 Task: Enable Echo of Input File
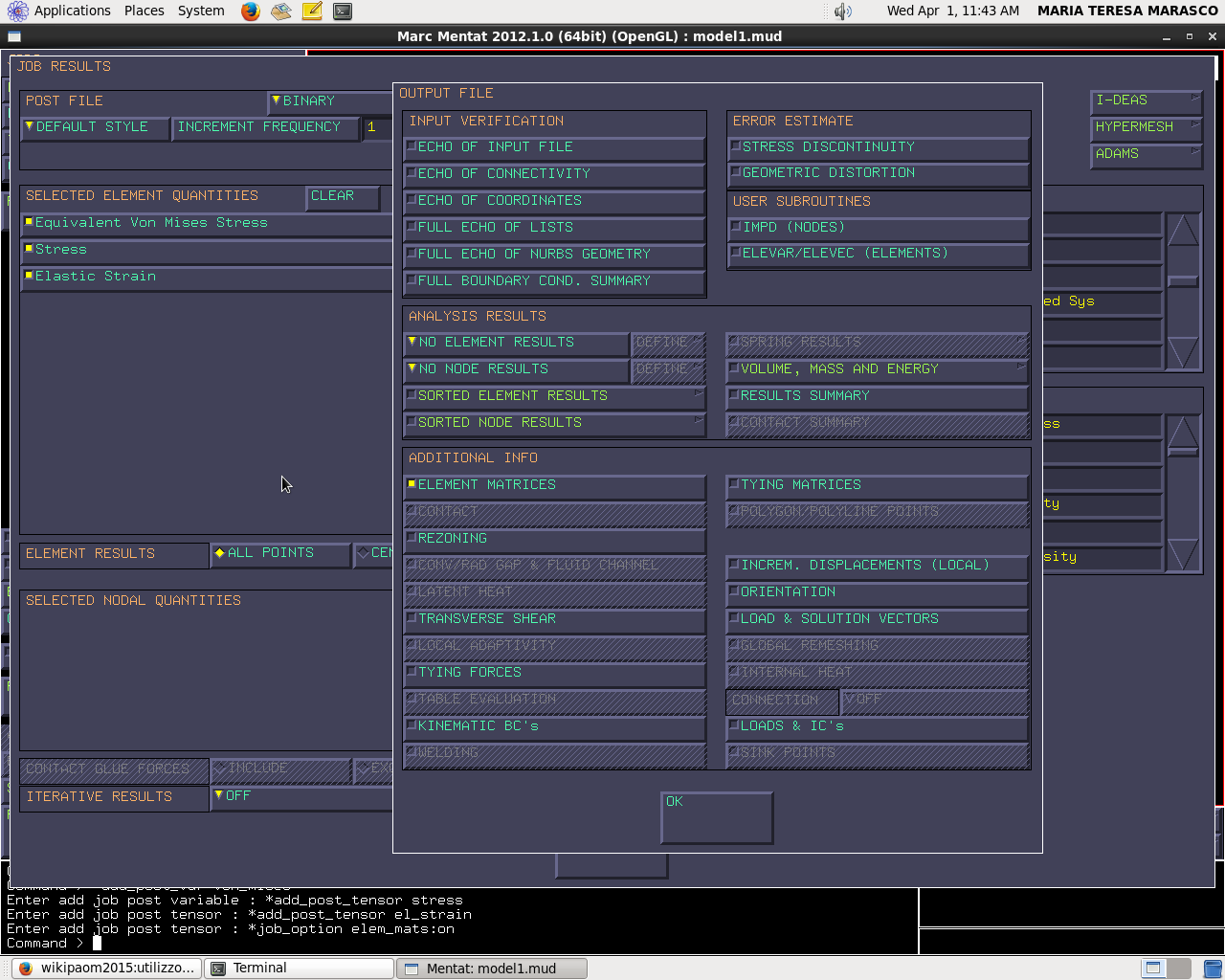[555, 147]
